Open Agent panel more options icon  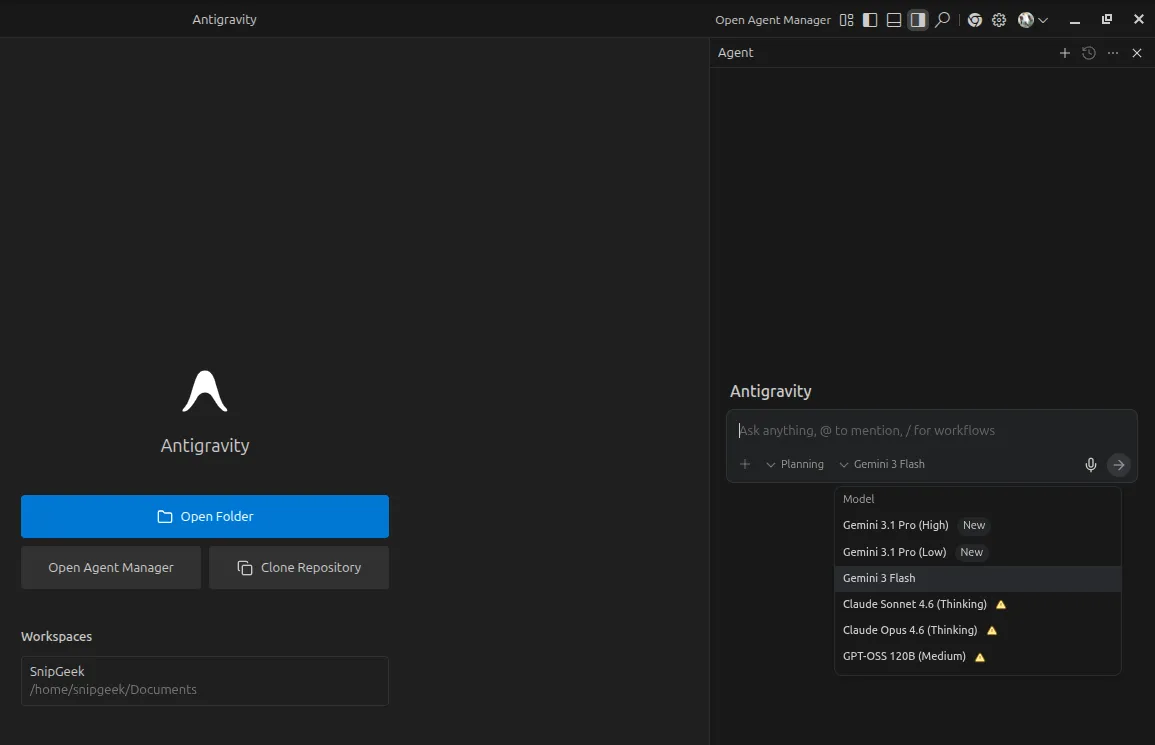tap(1113, 53)
